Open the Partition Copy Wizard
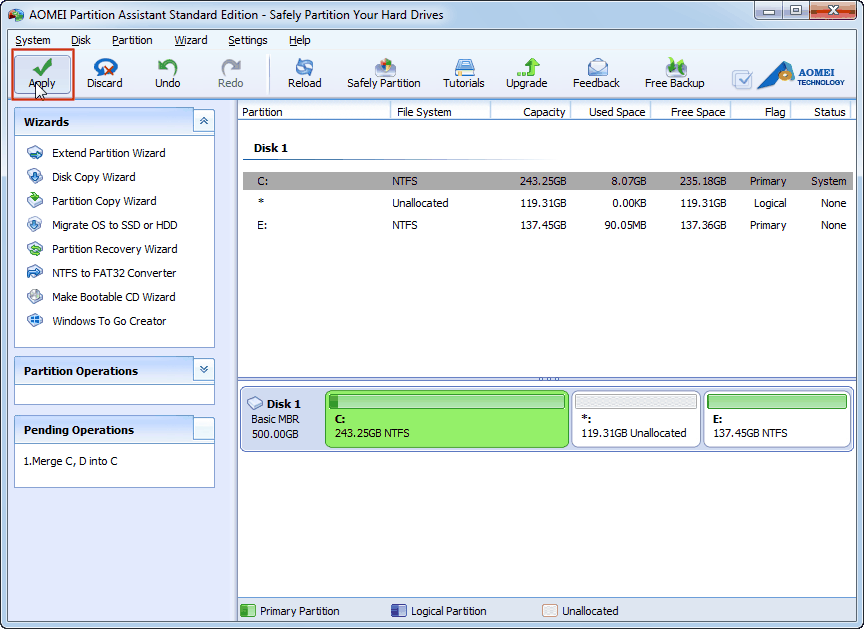 [x=104, y=201]
